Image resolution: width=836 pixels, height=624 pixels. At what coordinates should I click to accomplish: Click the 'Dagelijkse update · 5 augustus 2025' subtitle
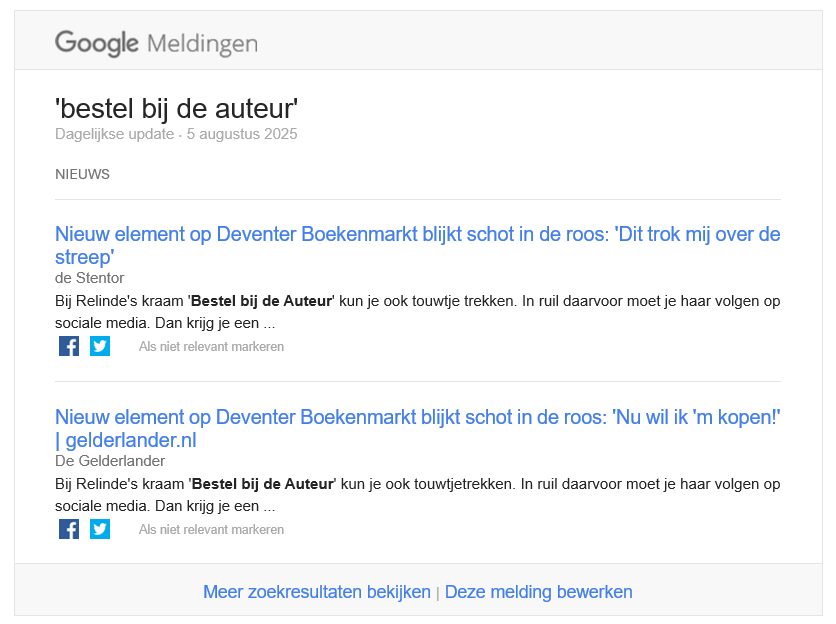click(x=176, y=133)
